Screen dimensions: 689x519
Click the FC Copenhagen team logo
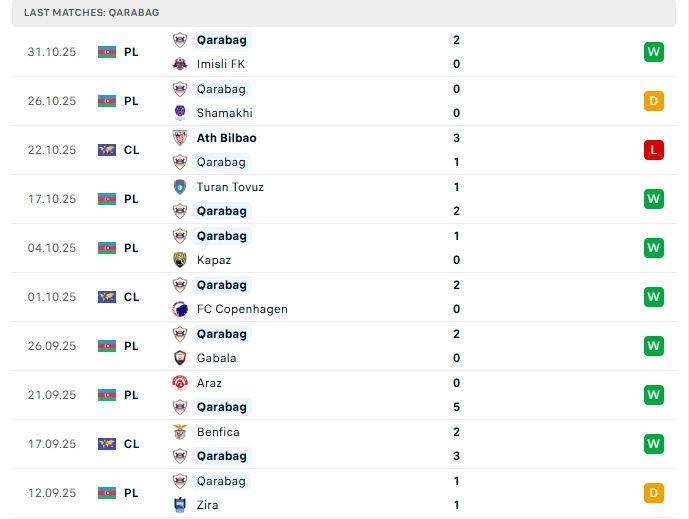[x=180, y=309]
